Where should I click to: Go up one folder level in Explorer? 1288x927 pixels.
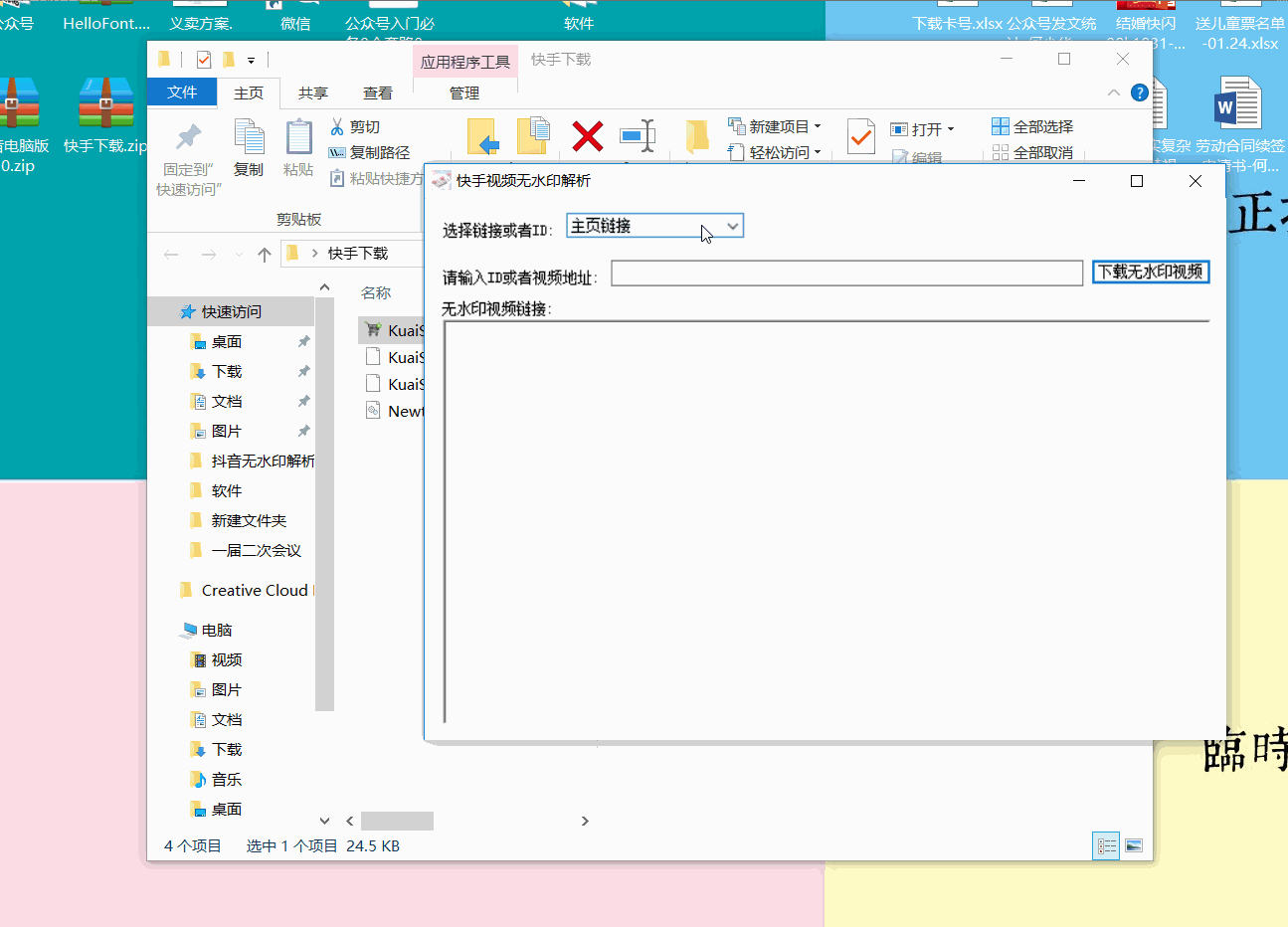pos(265,255)
